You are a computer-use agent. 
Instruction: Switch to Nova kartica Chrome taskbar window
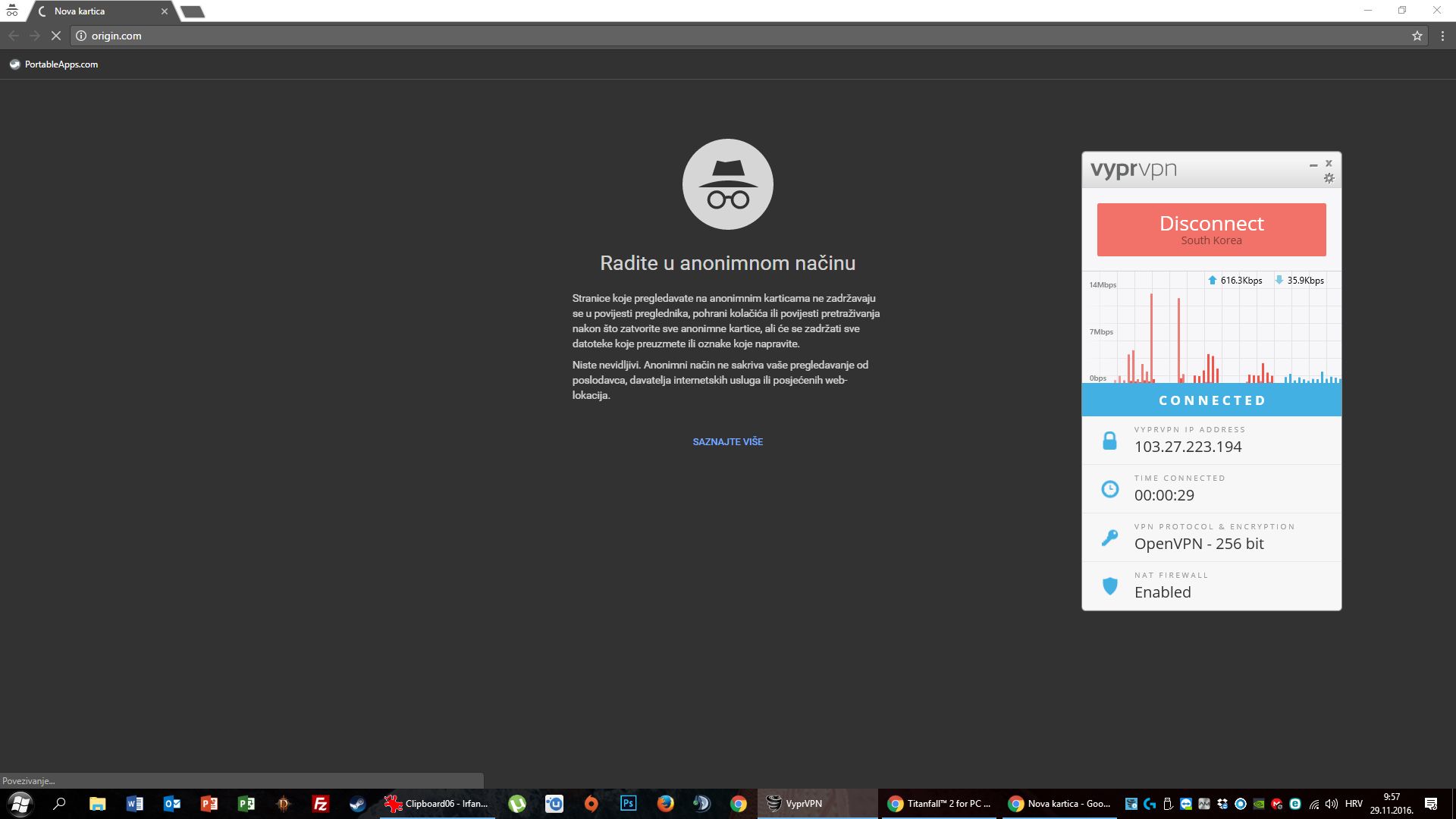pyautogui.click(x=1061, y=804)
